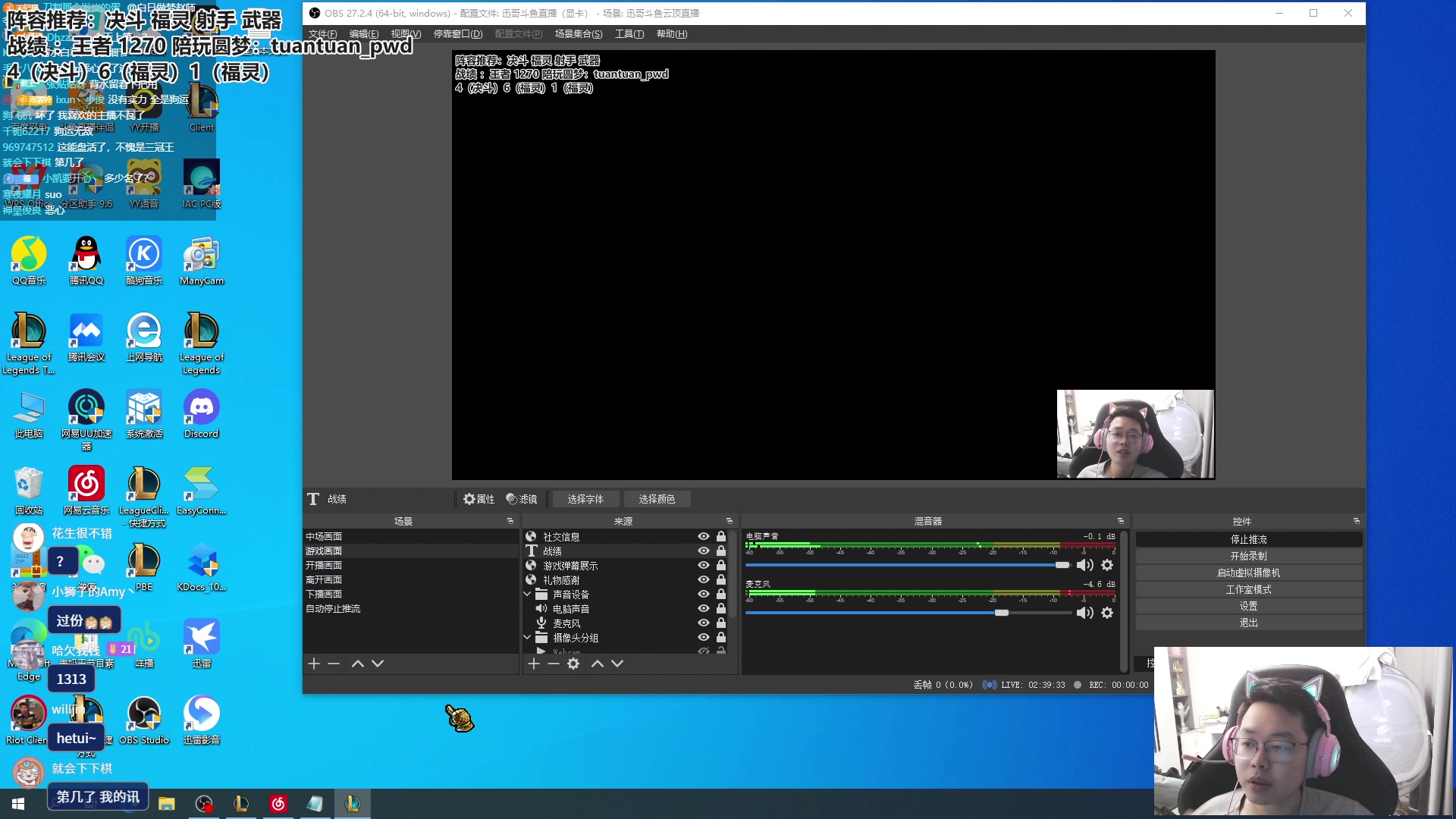This screenshot has width=1456, height=819.
Task: Lock the 战绩 source
Action: click(721, 551)
